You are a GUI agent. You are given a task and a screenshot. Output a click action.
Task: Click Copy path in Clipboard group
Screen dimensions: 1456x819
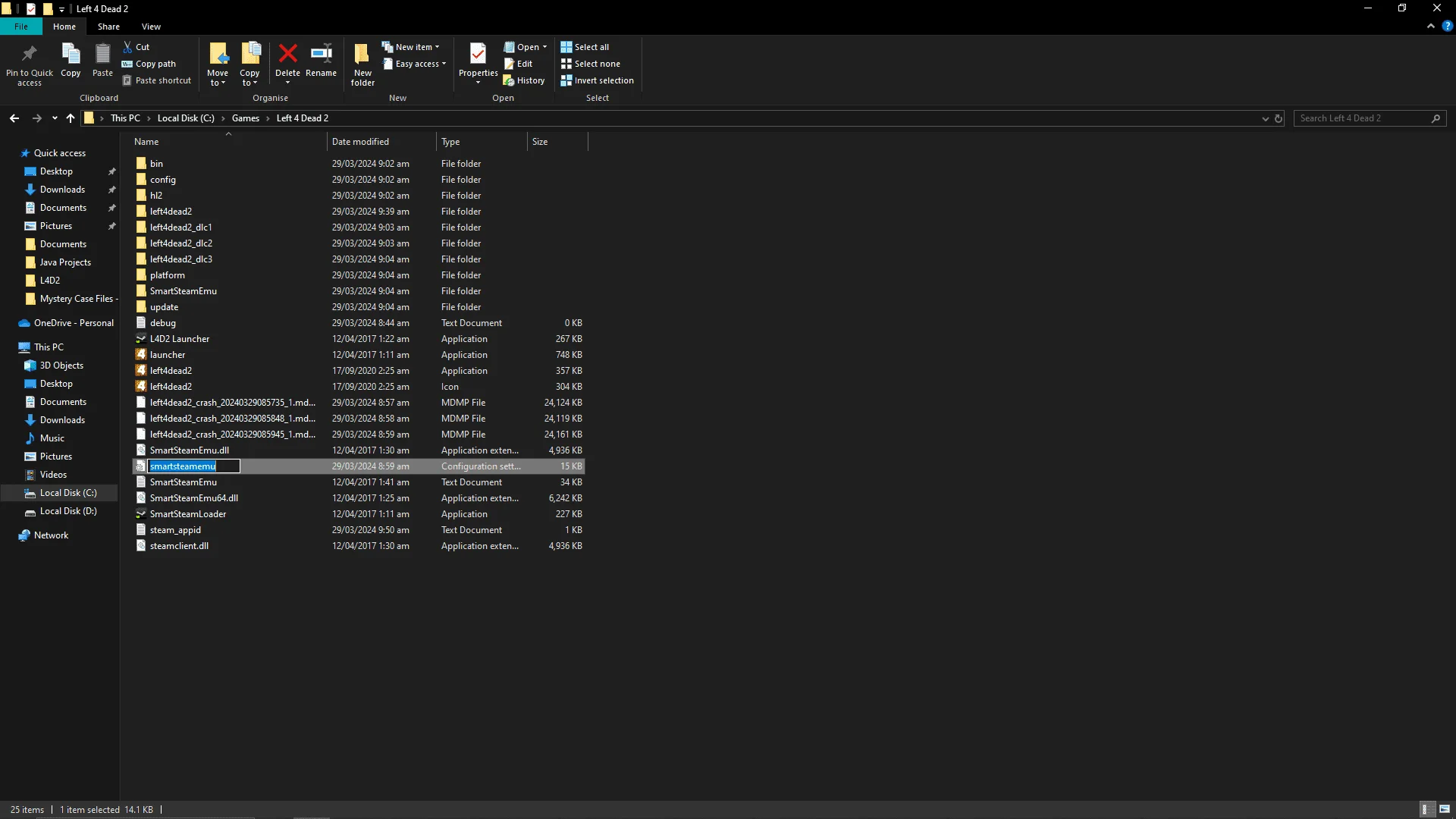click(x=149, y=64)
